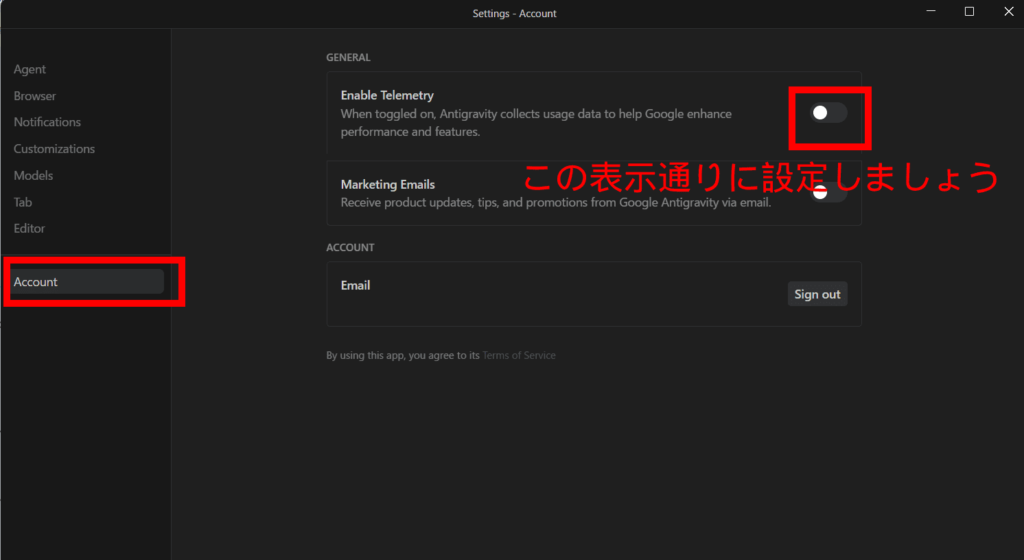Click the Sign out button
1024x560 pixels.
[x=817, y=294]
